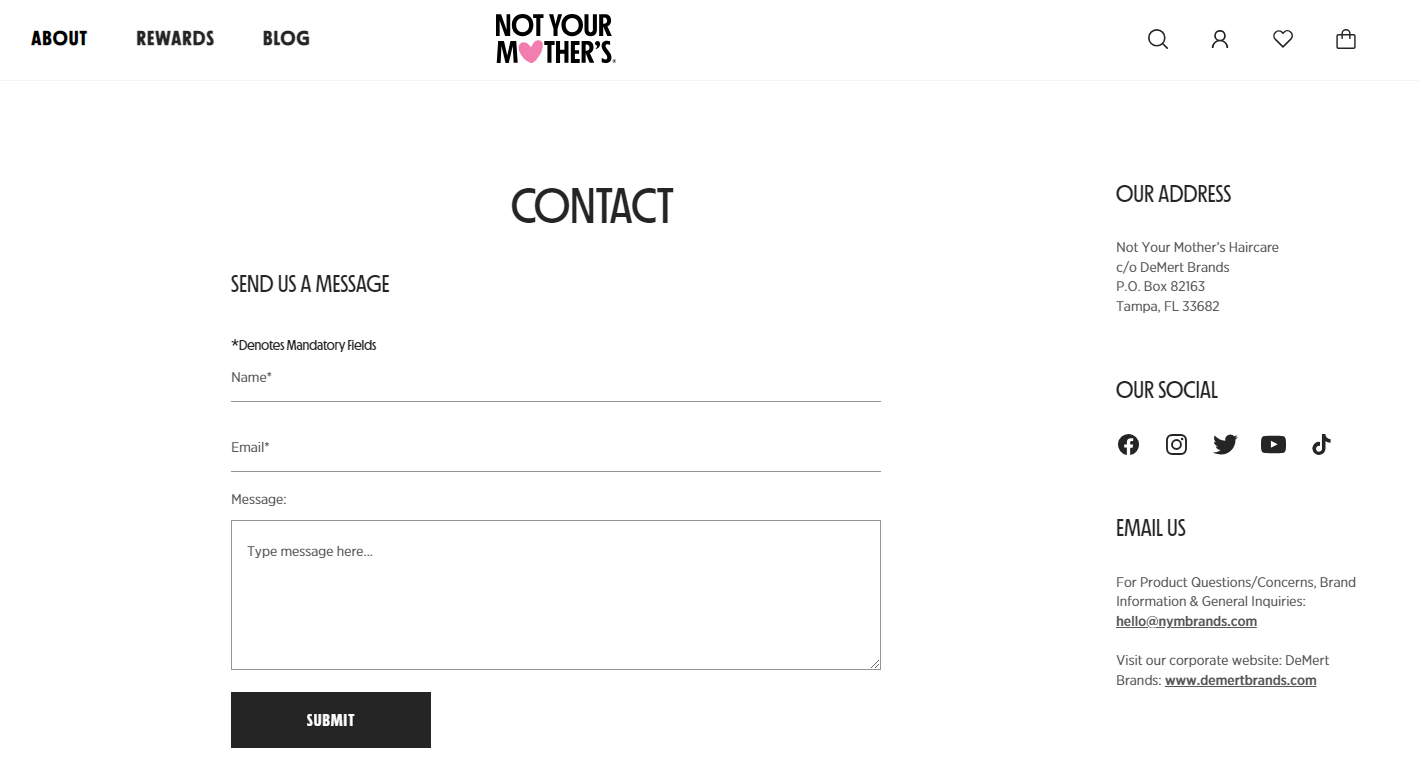Submit the contact form

(x=330, y=720)
